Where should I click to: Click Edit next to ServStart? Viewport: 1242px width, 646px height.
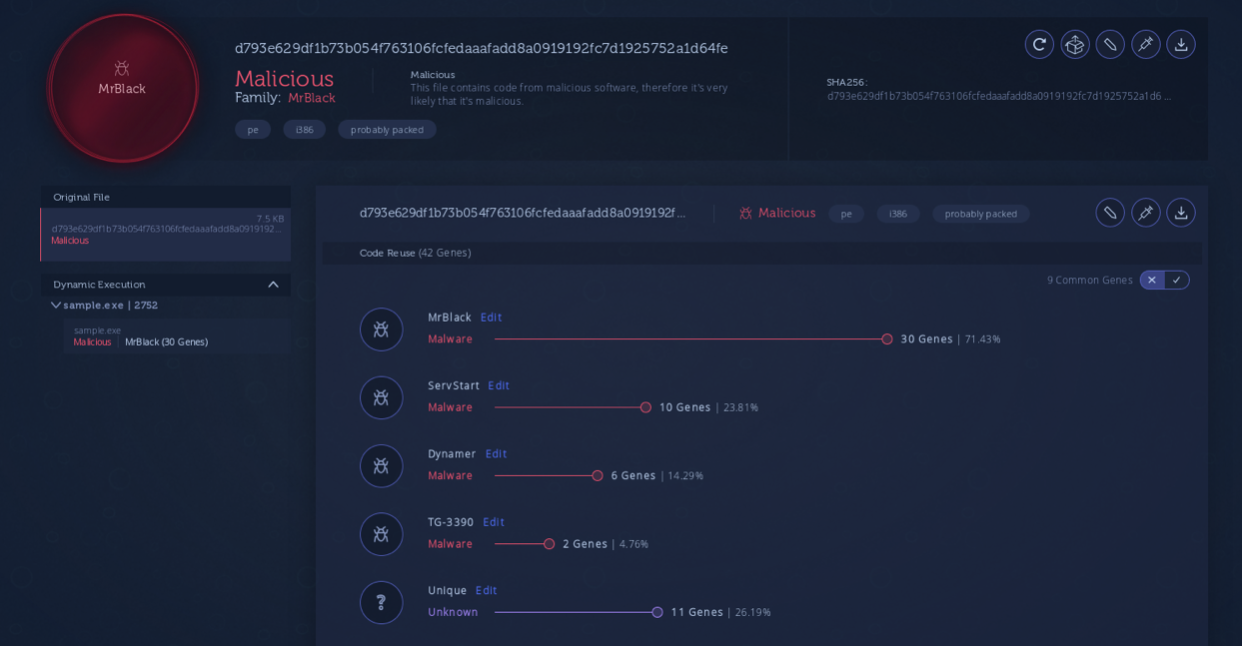tap(499, 386)
